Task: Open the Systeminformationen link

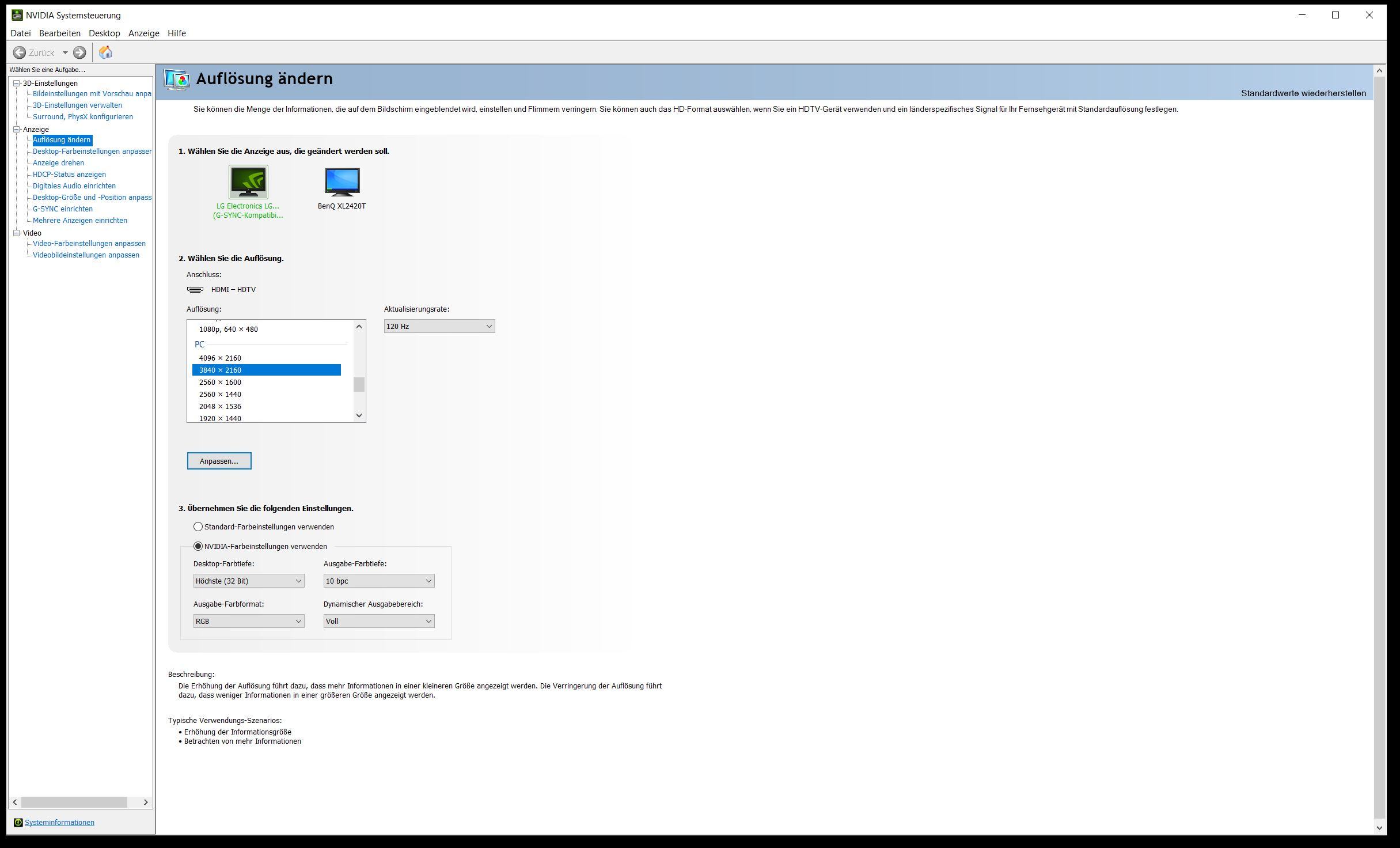Action: point(59,822)
